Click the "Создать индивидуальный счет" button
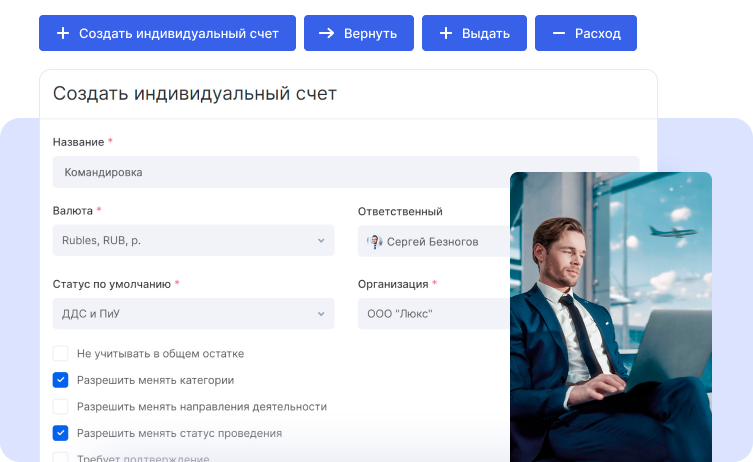This screenshot has height=462, width=753. (167, 33)
